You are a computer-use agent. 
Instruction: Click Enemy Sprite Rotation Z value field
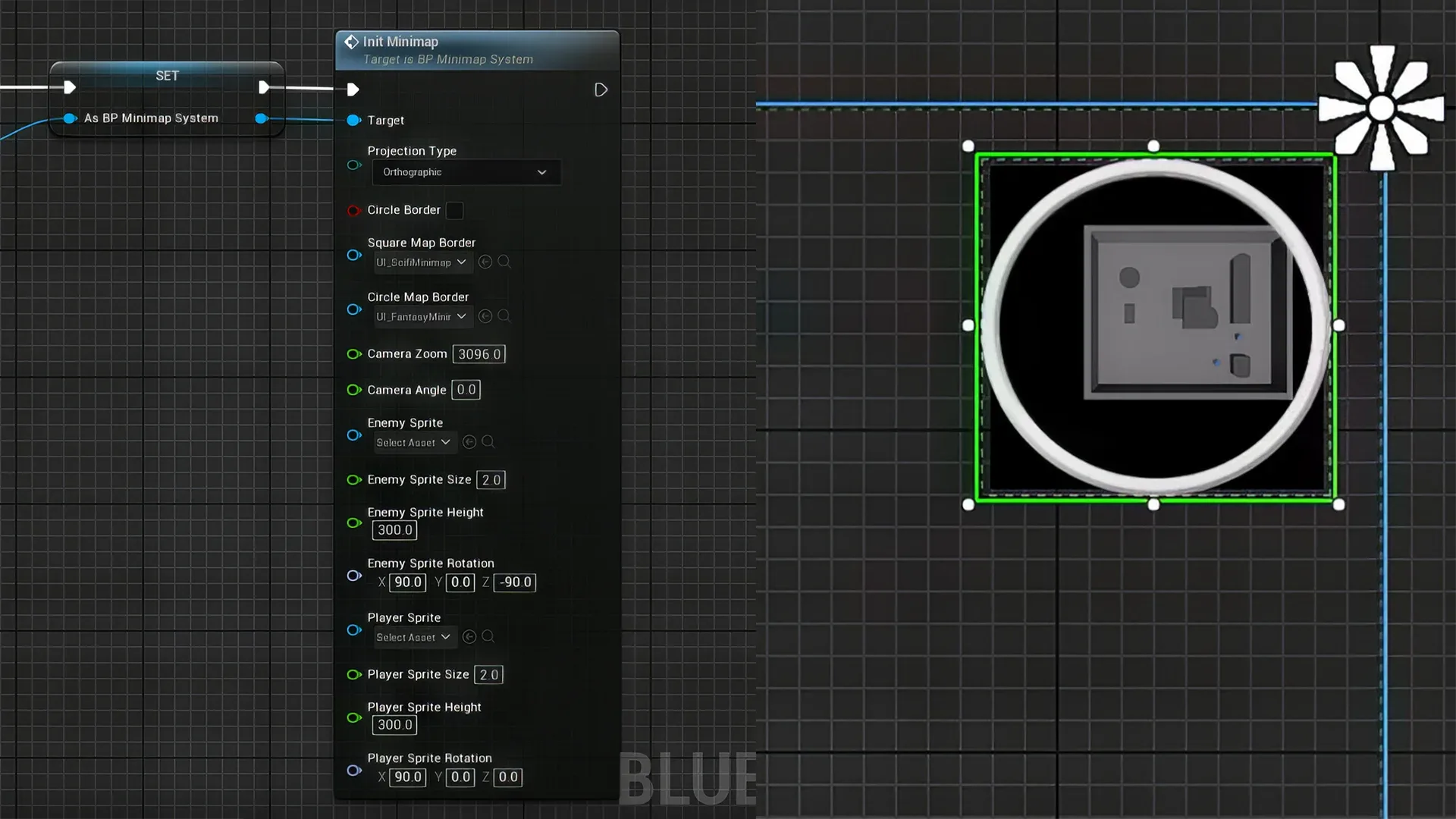click(x=515, y=582)
